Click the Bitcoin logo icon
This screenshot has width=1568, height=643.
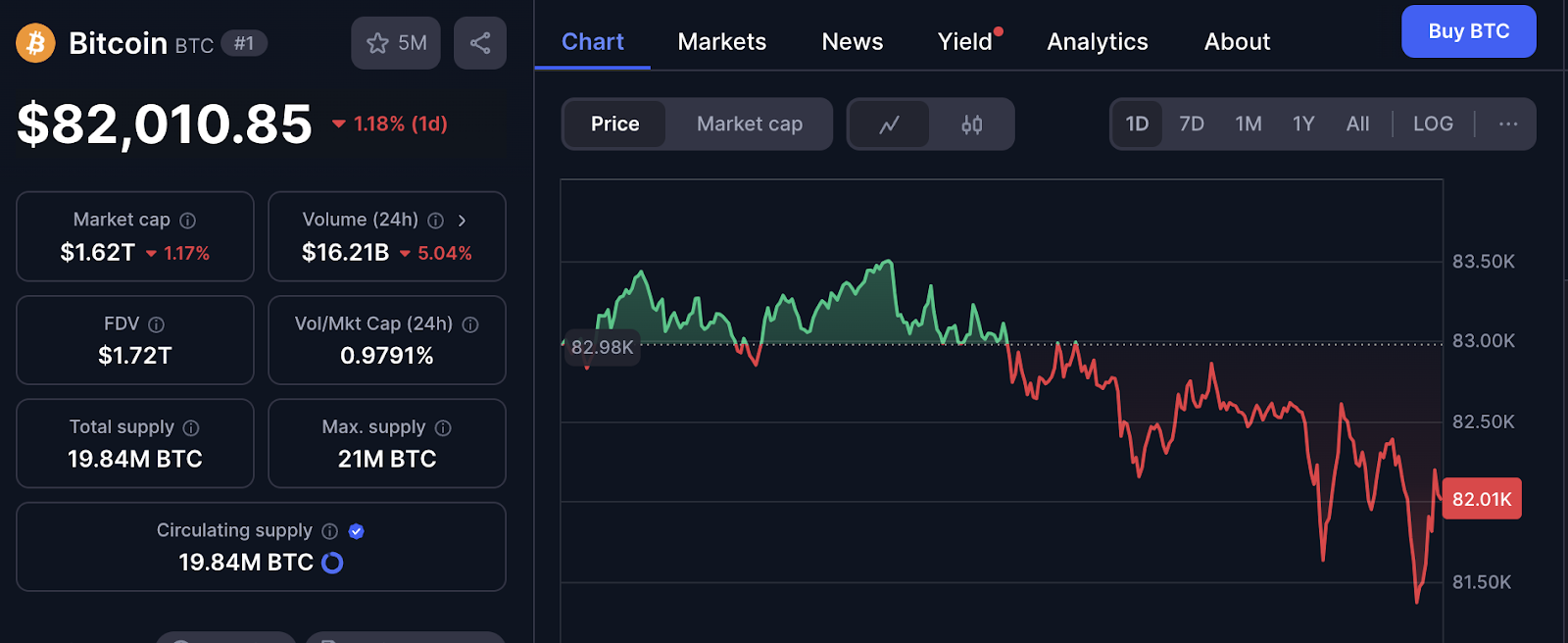35,43
